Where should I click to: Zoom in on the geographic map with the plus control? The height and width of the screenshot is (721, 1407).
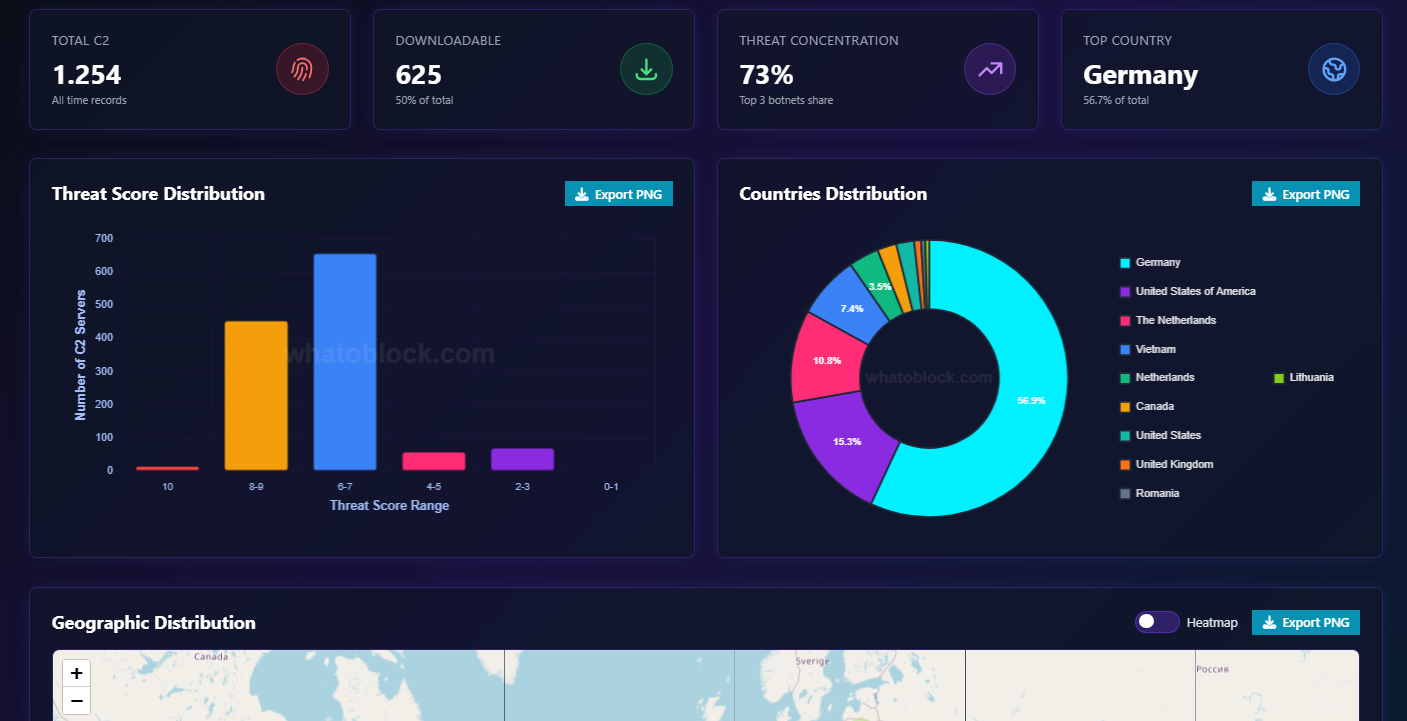(x=76, y=673)
